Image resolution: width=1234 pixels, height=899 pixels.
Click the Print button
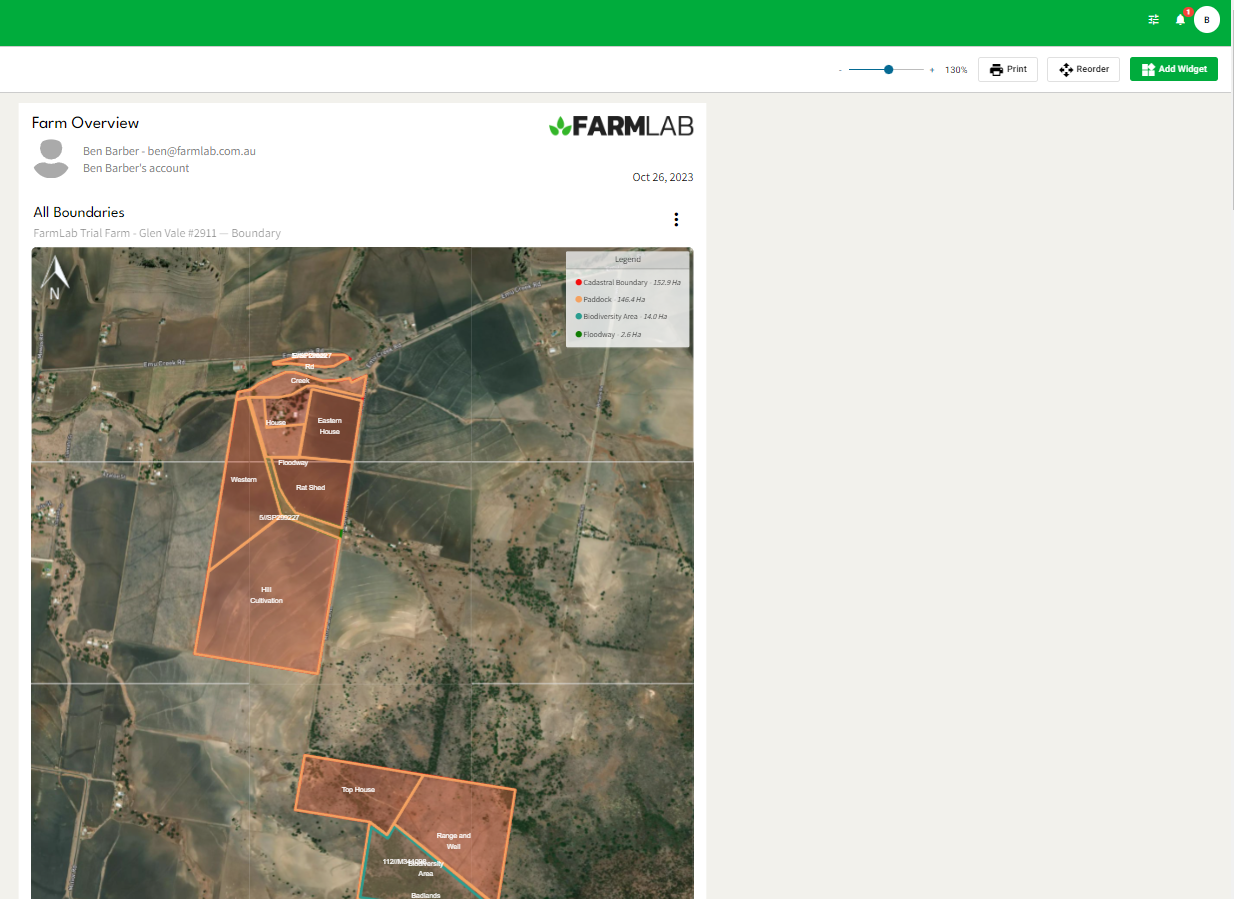coord(1007,70)
